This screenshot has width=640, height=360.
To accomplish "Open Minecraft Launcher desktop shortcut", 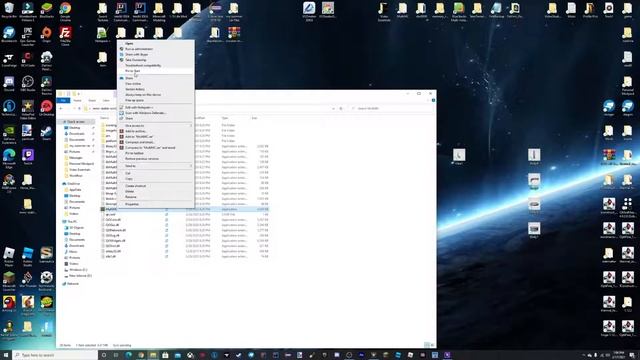I will click(x=9, y=281).
